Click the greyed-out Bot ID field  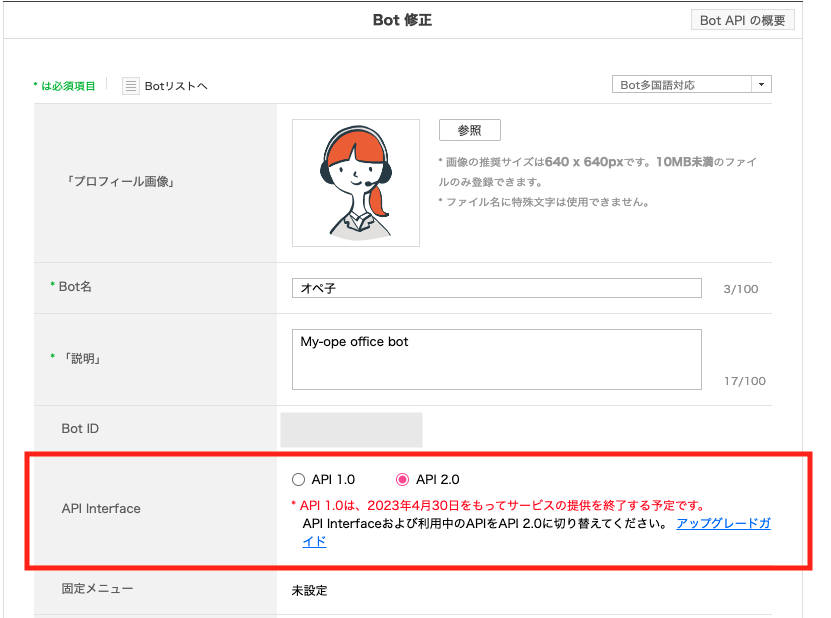(x=351, y=429)
